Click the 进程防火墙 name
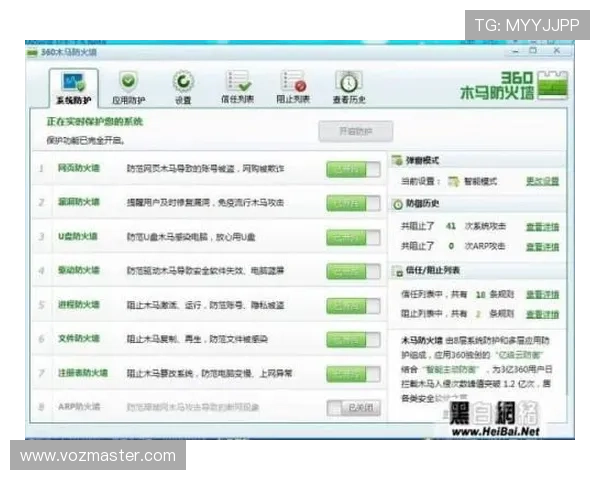 [x=79, y=305]
